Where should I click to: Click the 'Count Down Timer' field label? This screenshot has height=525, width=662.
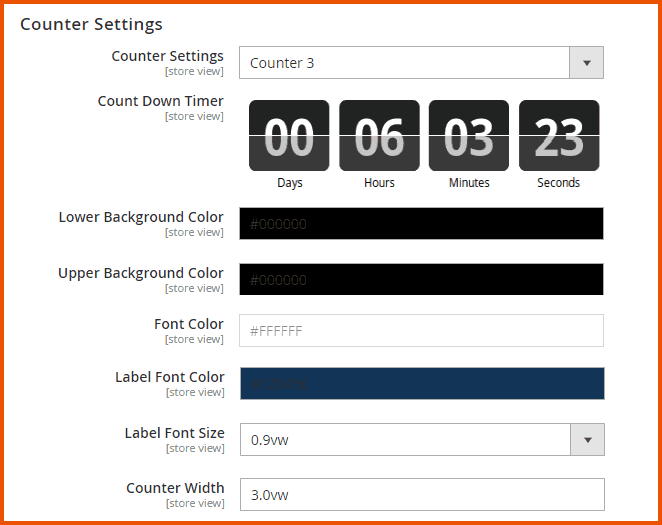[160, 101]
